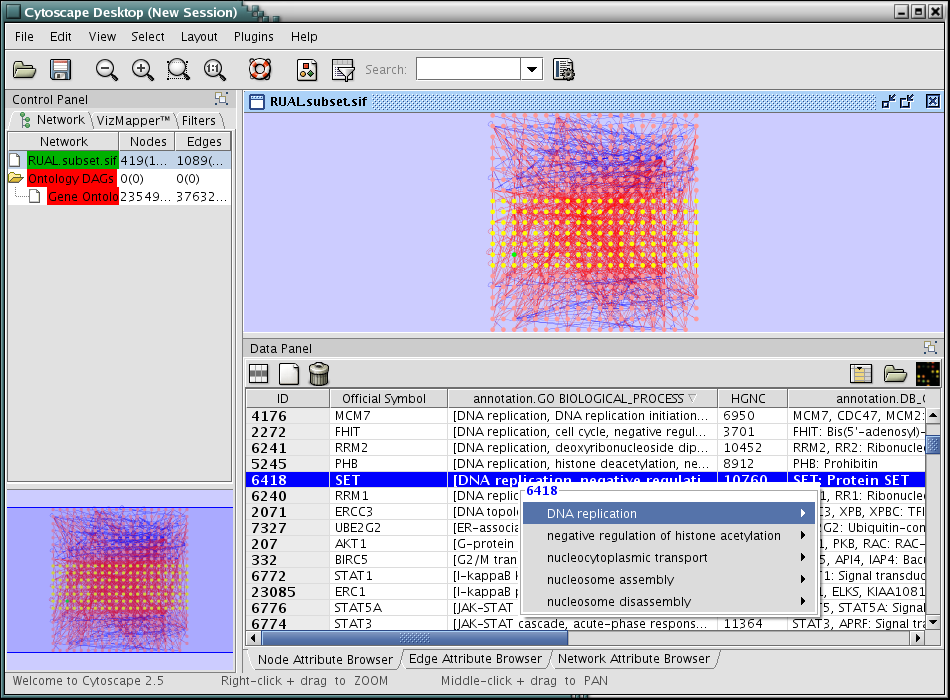The height and width of the screenshot is (700, 950).
Task: Zoom in using the plus magnifier icon
Action: pyautogui.click(x=143, y=70)
